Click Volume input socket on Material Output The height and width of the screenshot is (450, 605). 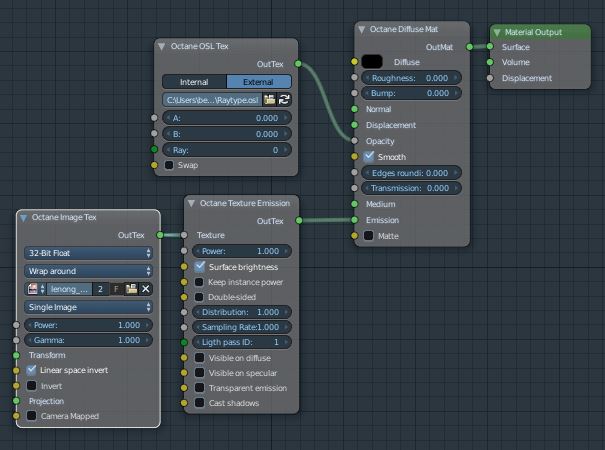pos(490,62)
